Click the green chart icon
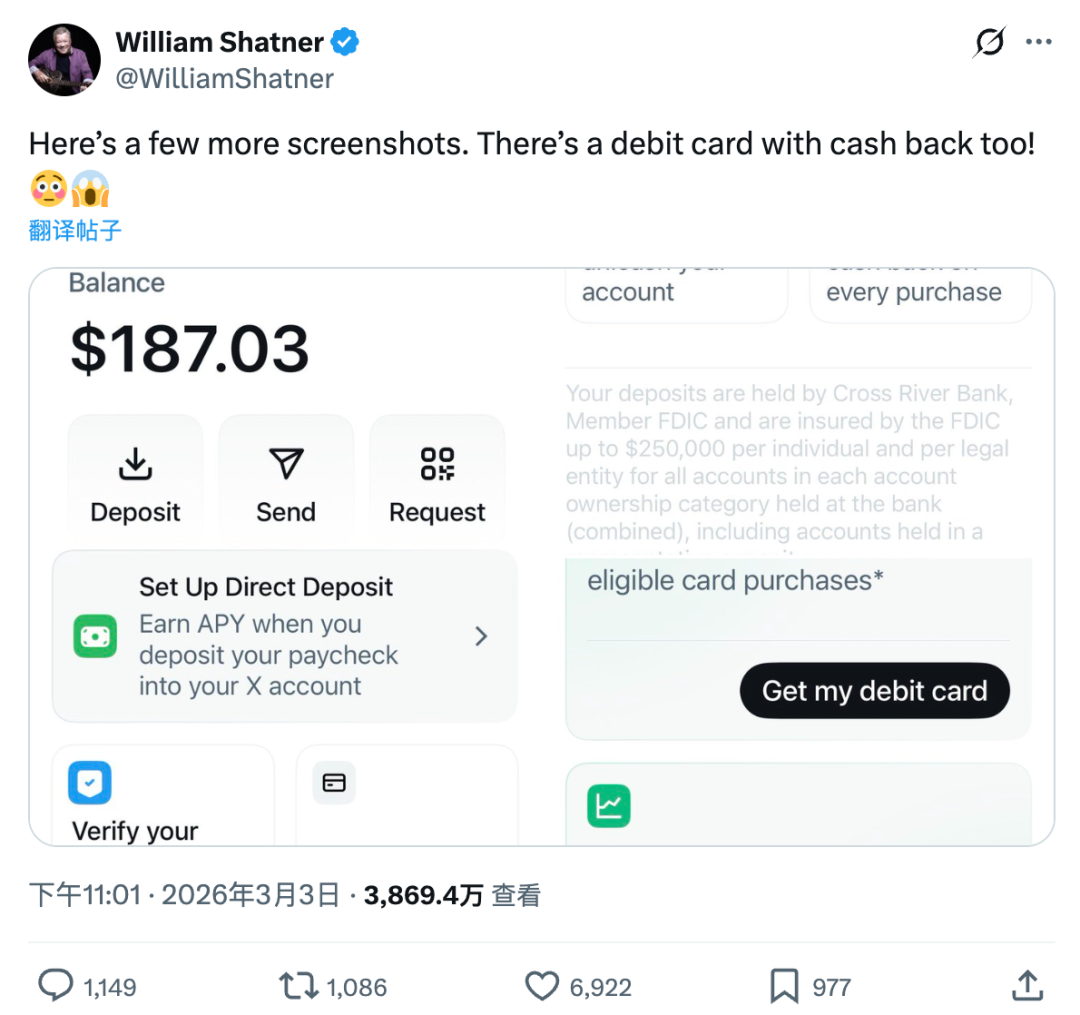The width and height of the screenshot is (1080, 1015). click(609, 805)
